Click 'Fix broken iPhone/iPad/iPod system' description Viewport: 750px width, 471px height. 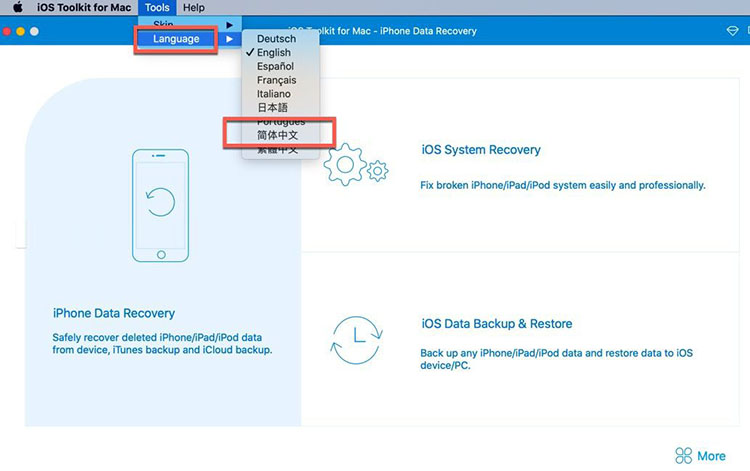click(x=562, y=186)
